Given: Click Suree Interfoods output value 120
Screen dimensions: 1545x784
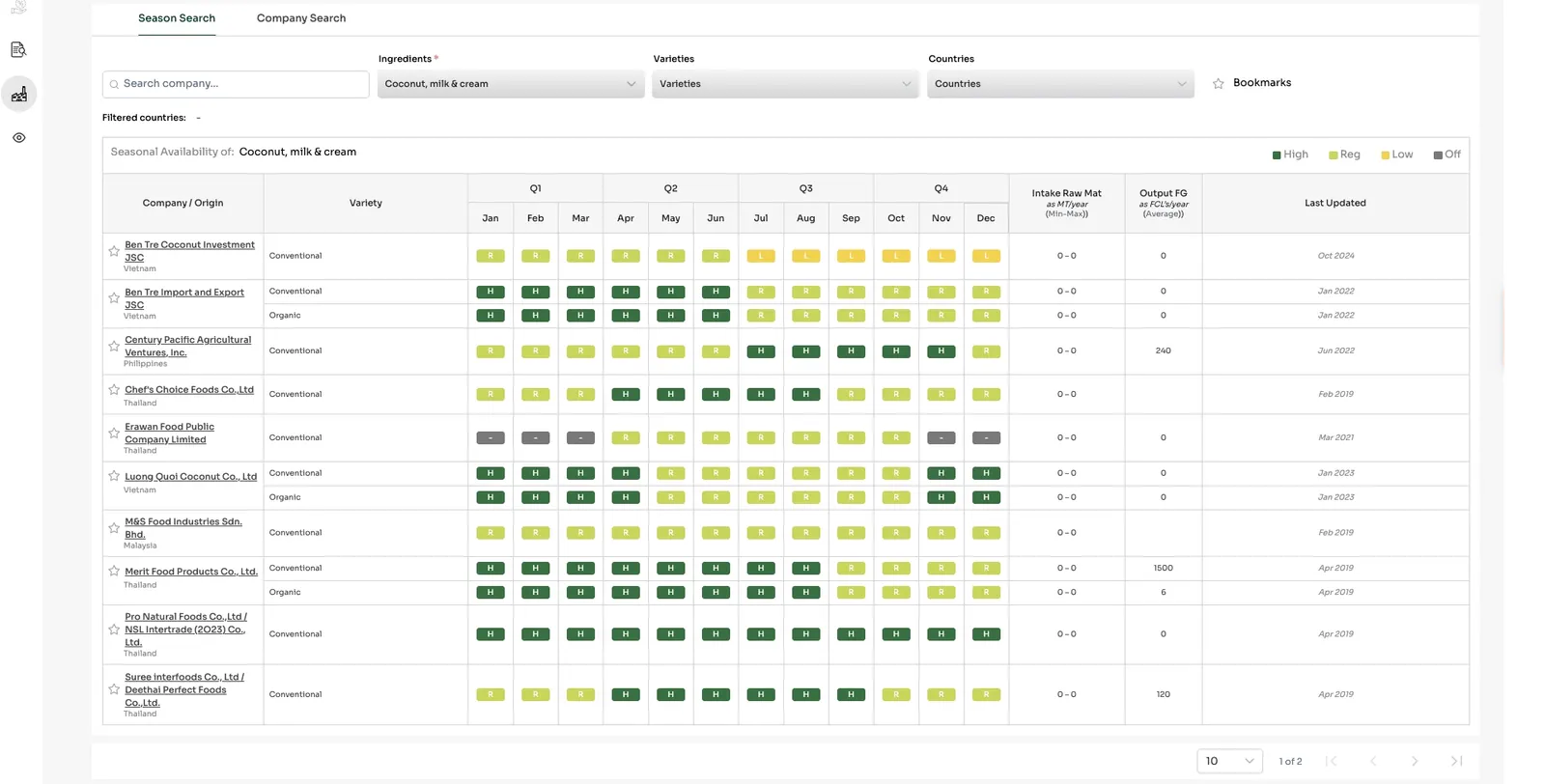Looking at the screenshot, I should point(1164,695).
